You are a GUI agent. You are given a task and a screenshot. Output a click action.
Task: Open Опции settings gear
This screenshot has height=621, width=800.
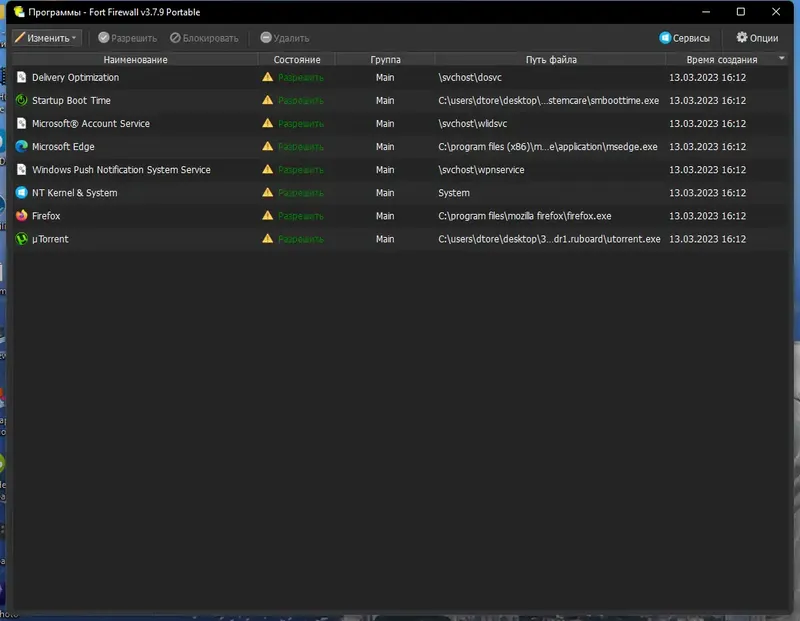tap(757, 38)
